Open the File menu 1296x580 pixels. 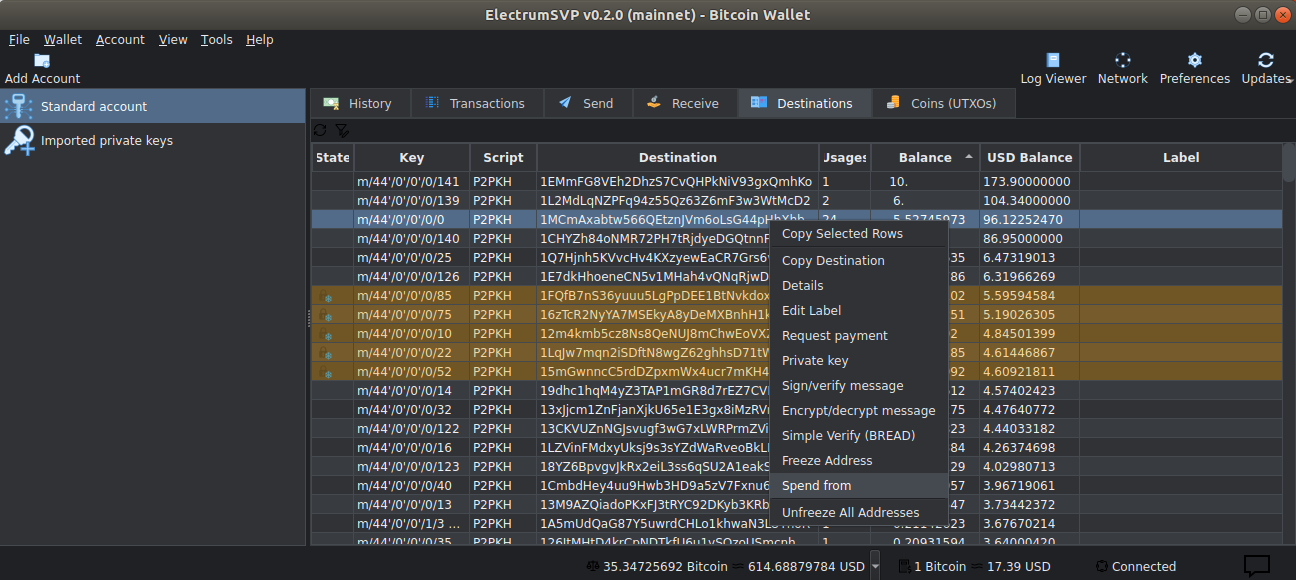(x=19, y=40)
